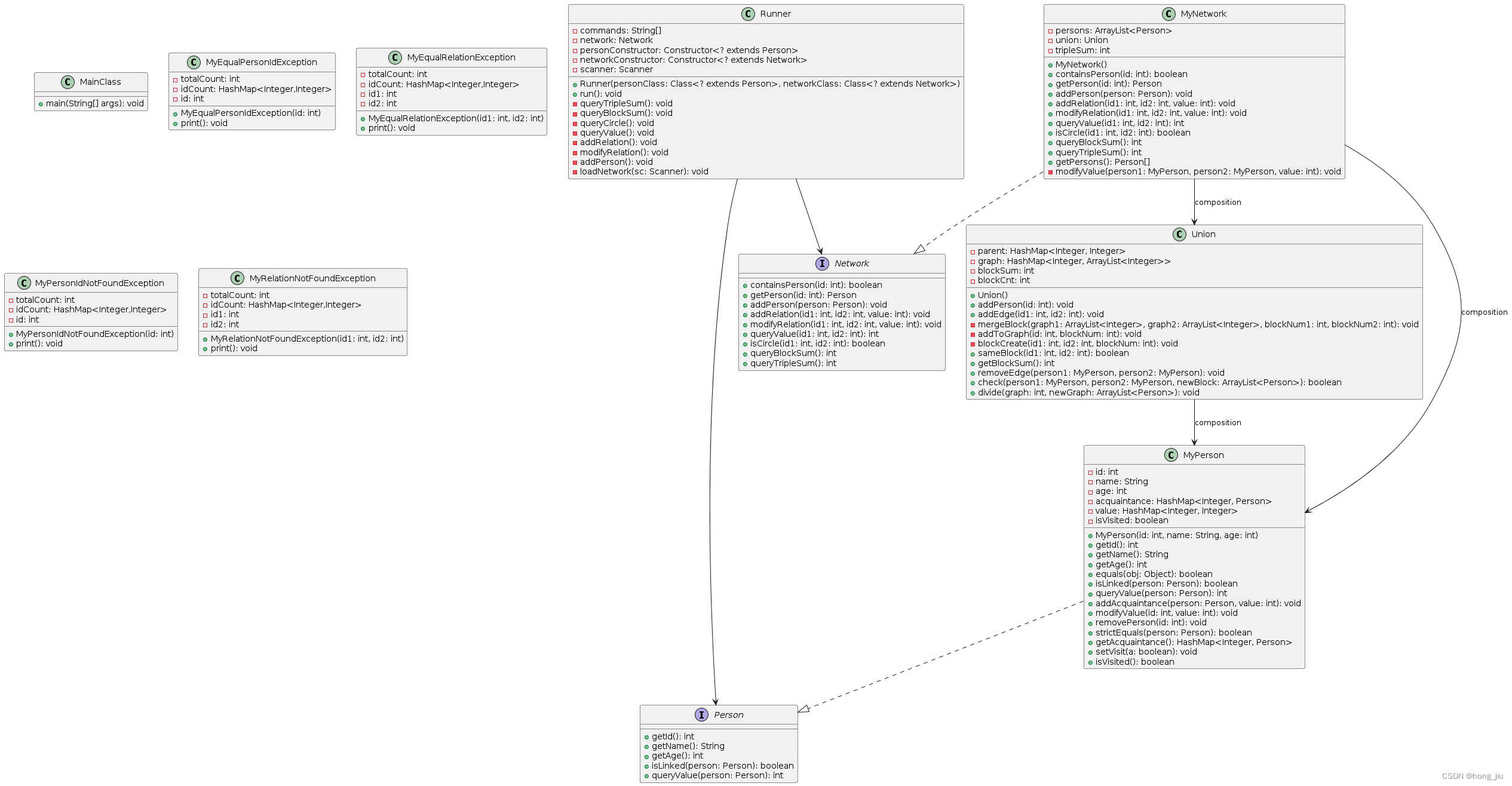The width and height of the screenshot is (1512, 786).
Task: Click the CSDN @hong_jiu watermark
Action: (x=1472, y=776)
